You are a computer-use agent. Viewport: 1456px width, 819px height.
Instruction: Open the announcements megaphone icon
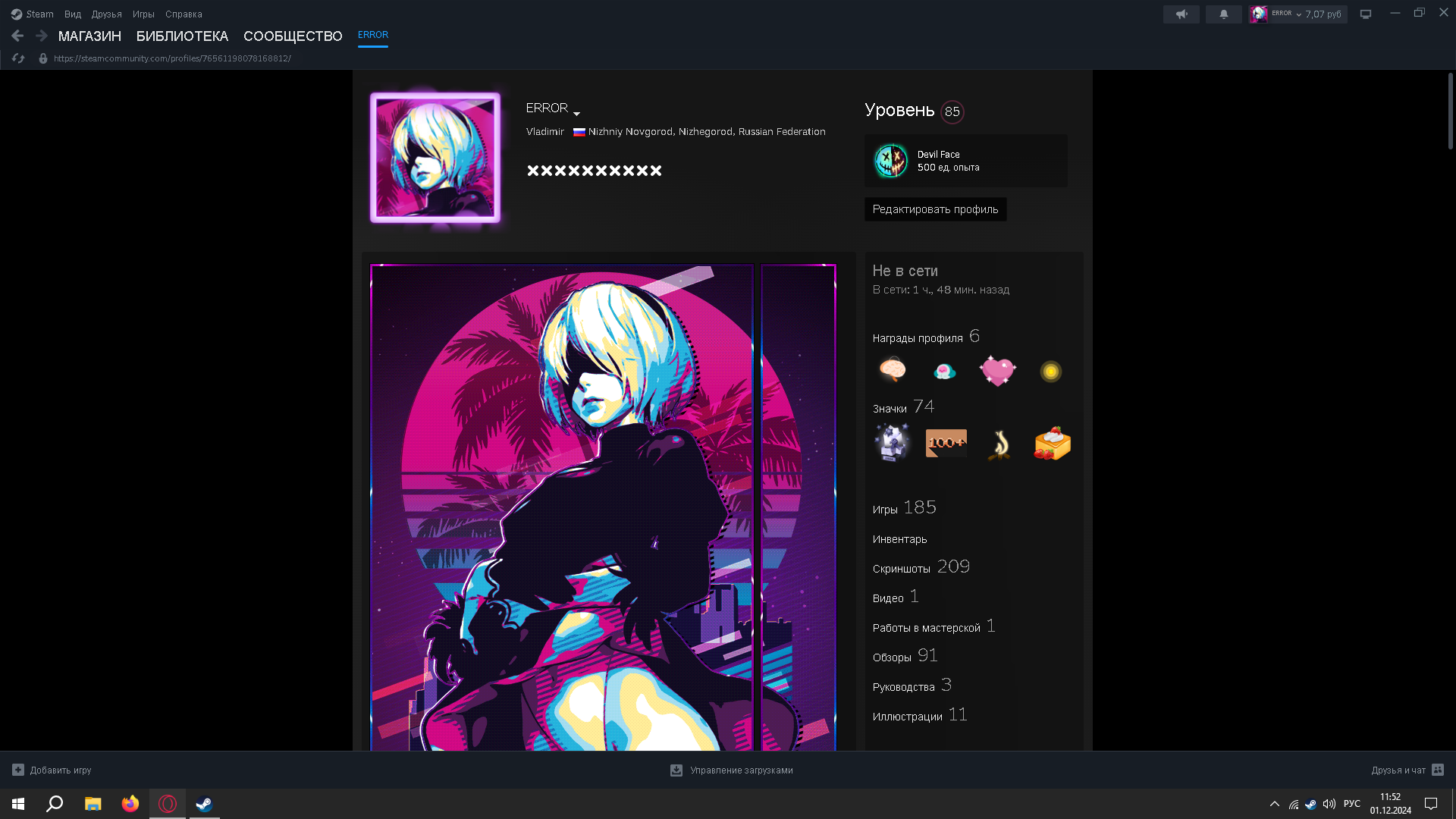click(1181, 14)
